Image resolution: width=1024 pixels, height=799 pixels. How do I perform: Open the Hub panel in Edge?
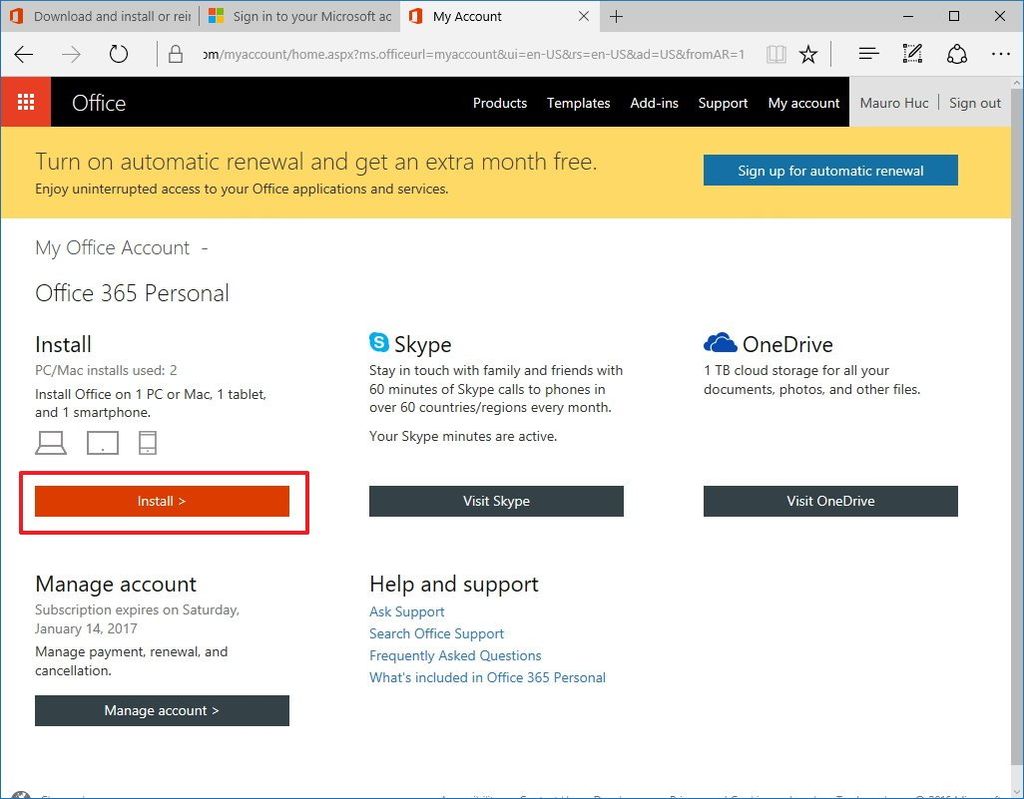pos(868,53)
